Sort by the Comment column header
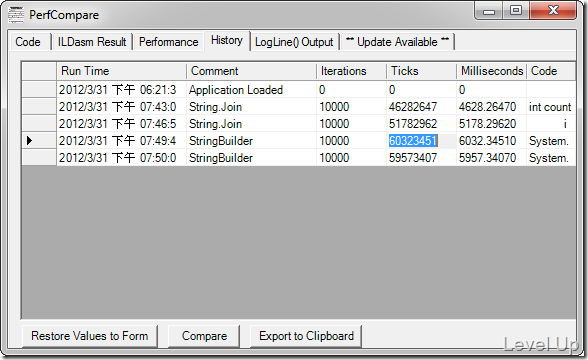This screenshot has width=588, height=360. pyautogui.click(x=251, y=71)
